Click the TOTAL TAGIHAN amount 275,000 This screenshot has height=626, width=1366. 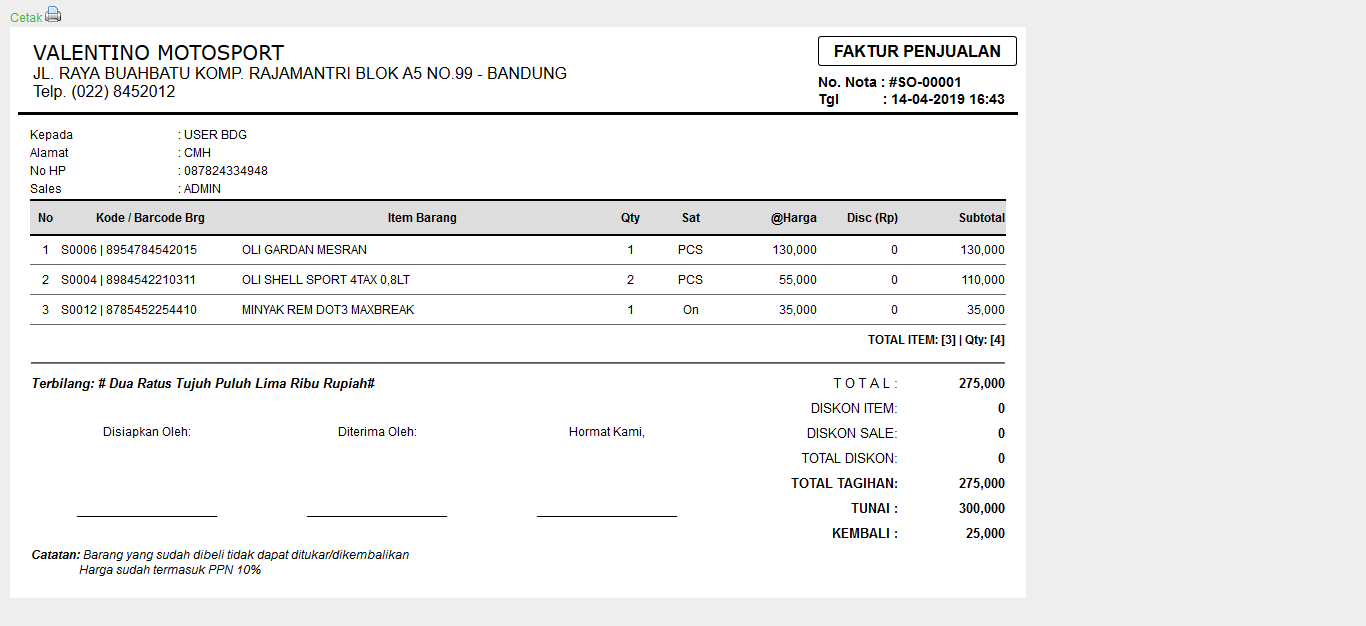coord(983,483)
